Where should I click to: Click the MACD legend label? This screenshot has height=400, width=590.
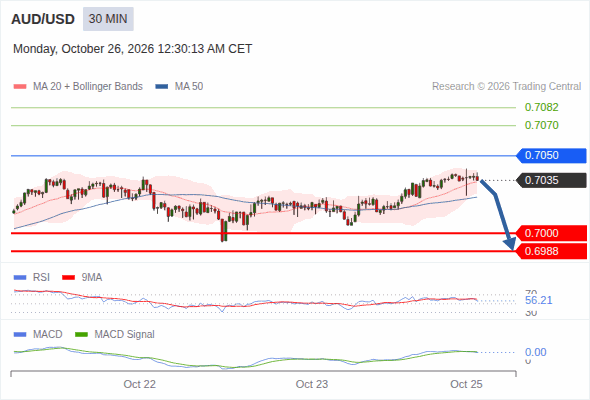pos(47,335)
